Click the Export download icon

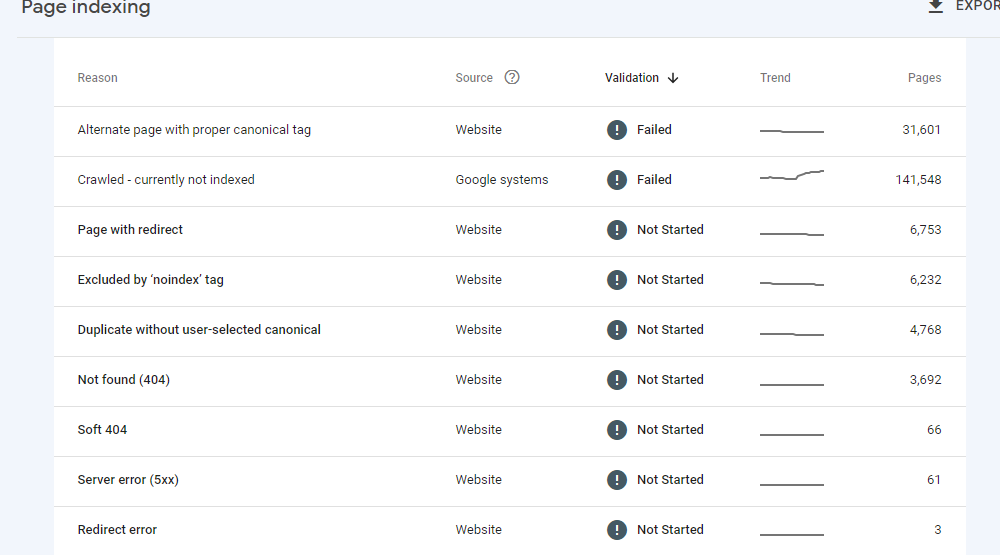[x=935, y=6]
